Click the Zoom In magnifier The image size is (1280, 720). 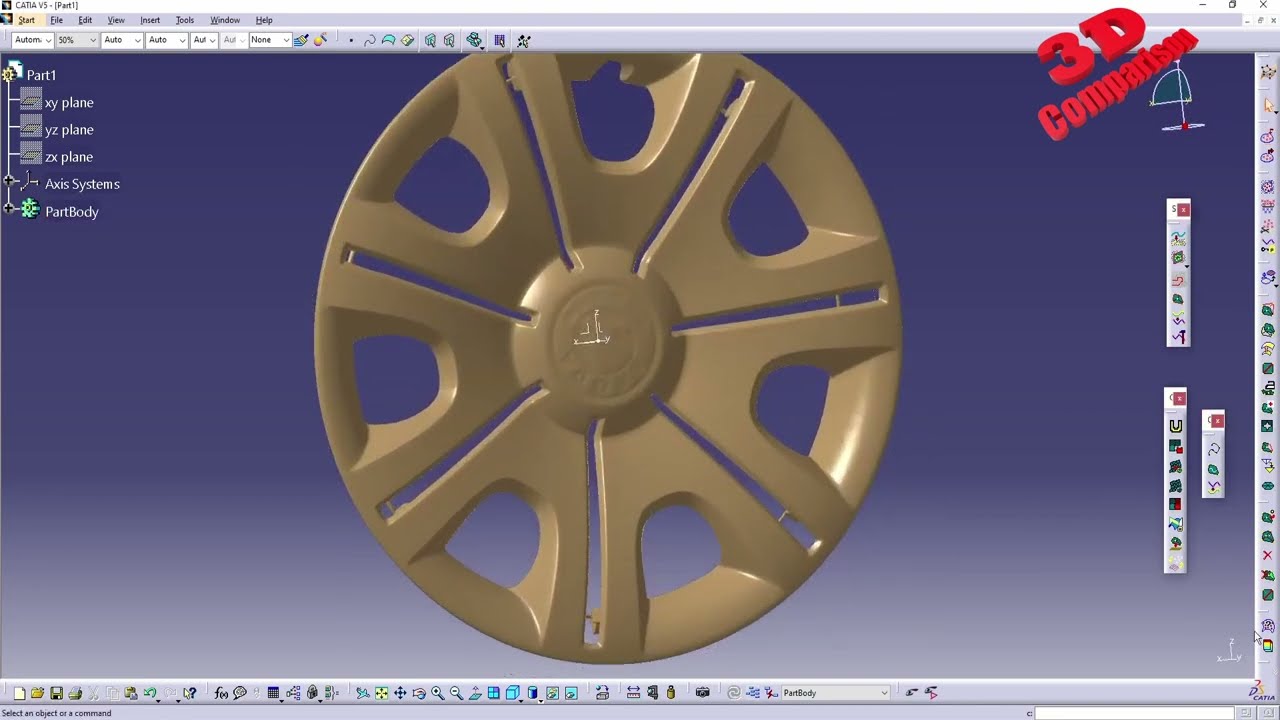pos(438,693)
